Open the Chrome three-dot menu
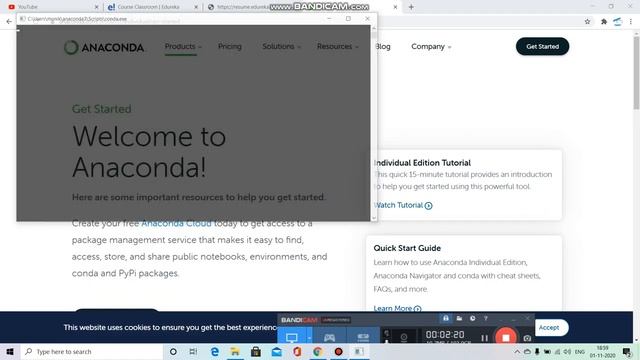 tap(631, 22)
